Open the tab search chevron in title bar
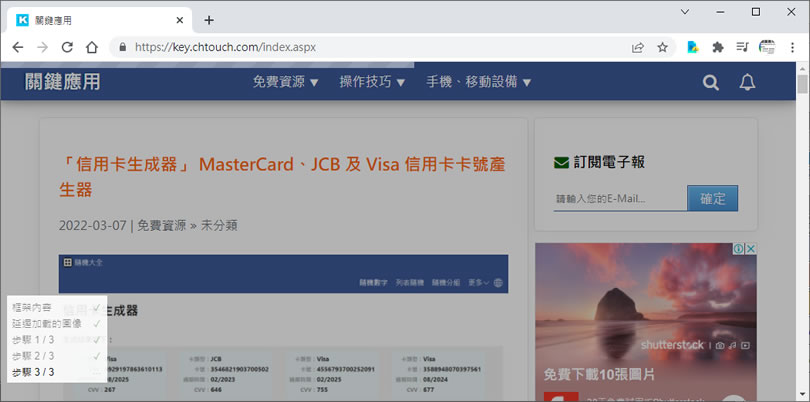The image size is (810, 402). [685, 11]
